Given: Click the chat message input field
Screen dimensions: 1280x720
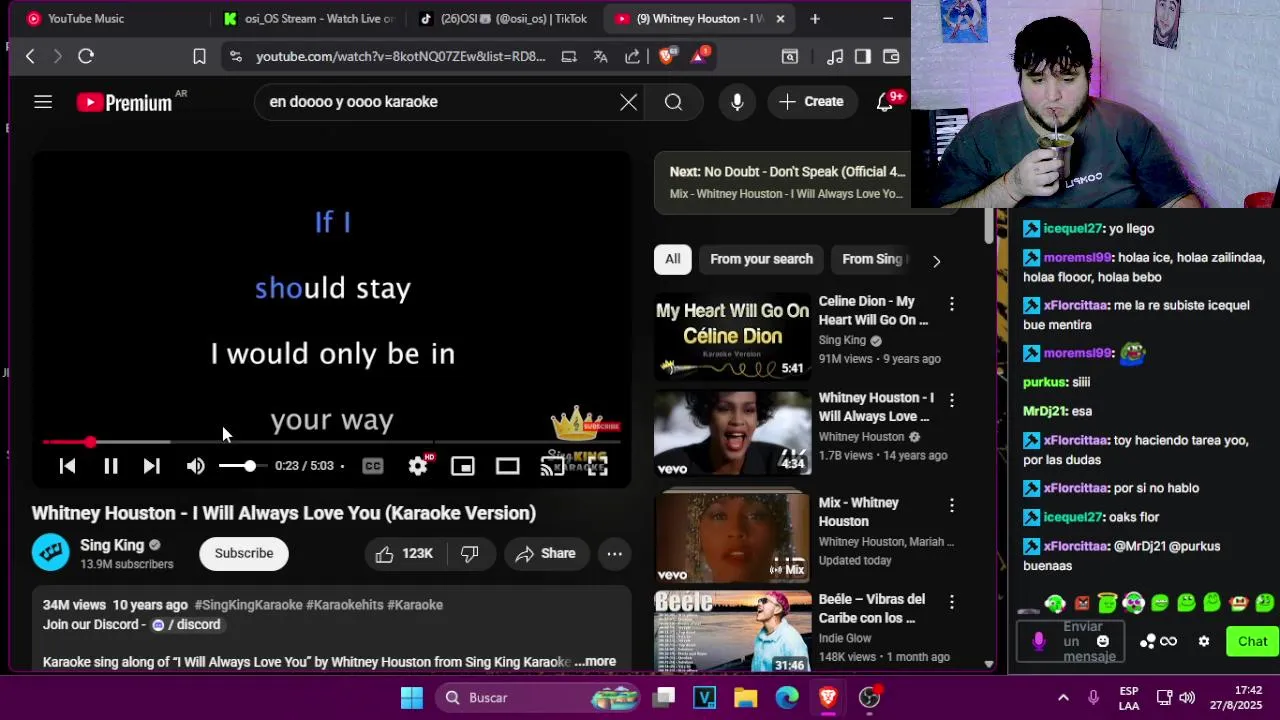Looking at the screenshot, I should [1070, 642].
